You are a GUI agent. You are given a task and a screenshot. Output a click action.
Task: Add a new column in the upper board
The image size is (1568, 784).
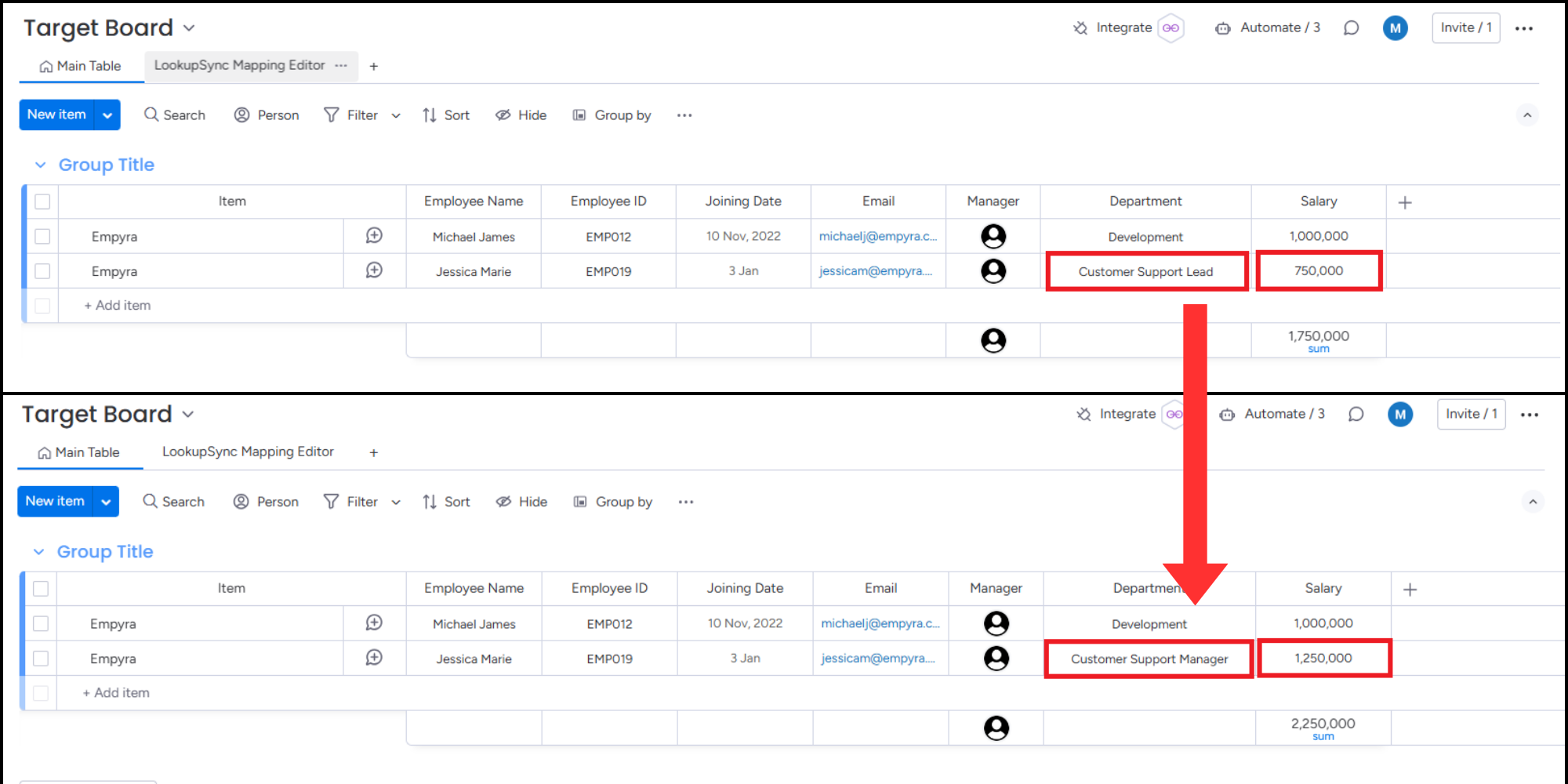tap(1405, 202)
